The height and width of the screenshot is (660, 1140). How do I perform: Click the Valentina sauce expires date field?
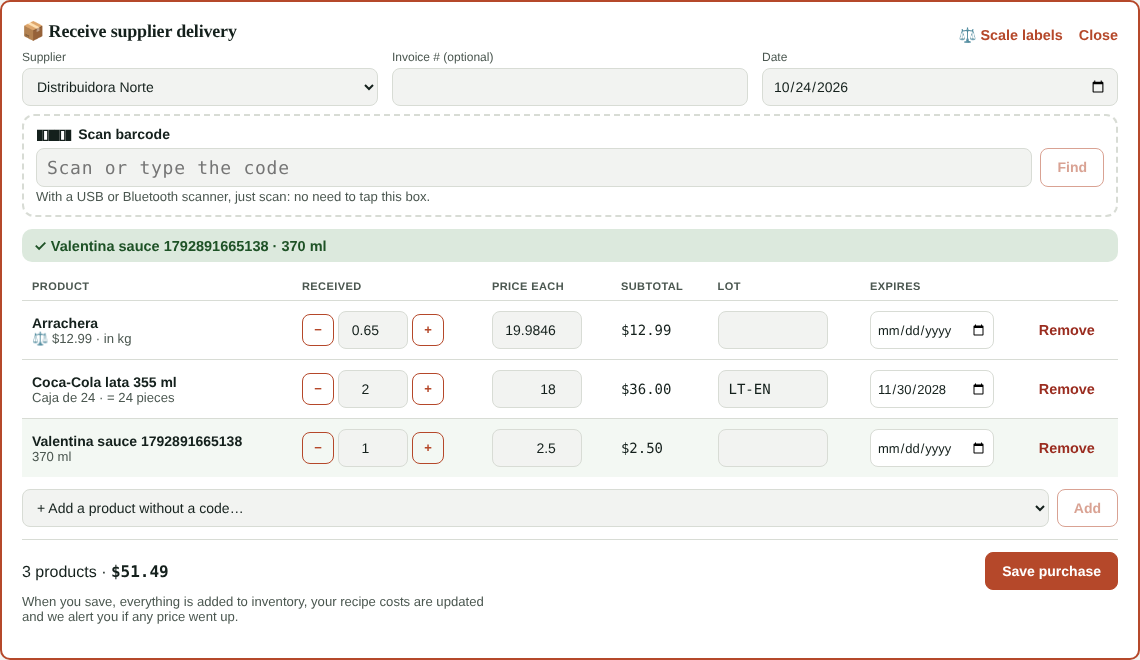(932, 448)
